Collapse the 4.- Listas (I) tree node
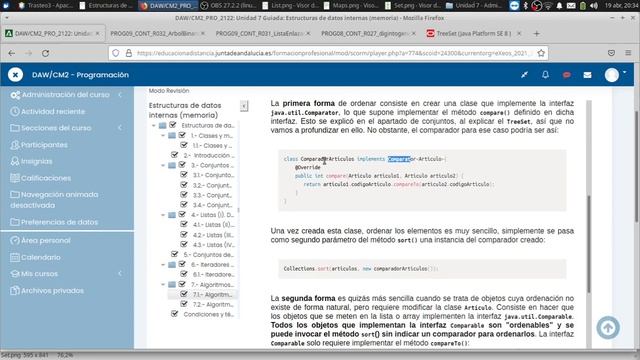 coord(163,215)
